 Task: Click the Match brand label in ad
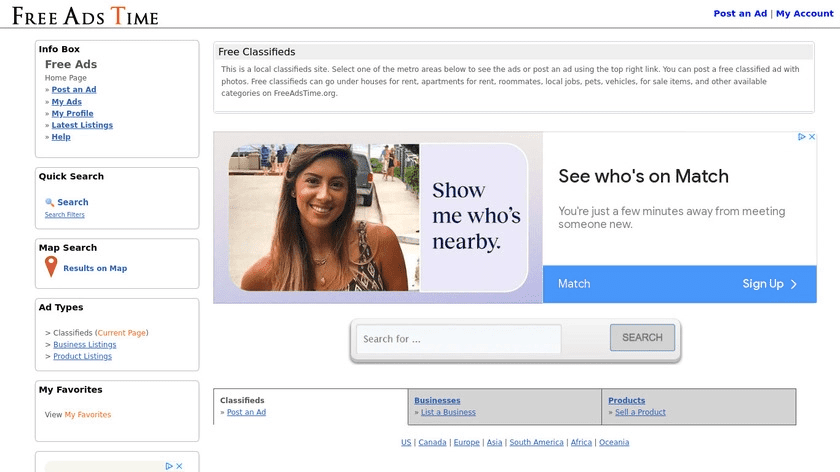[x=574, y=284]
